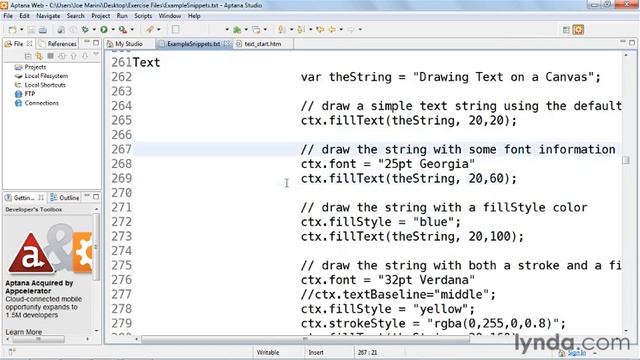The image size is (640, 360).
Task: Open the Project menu
Action: (x=100, y=16)
